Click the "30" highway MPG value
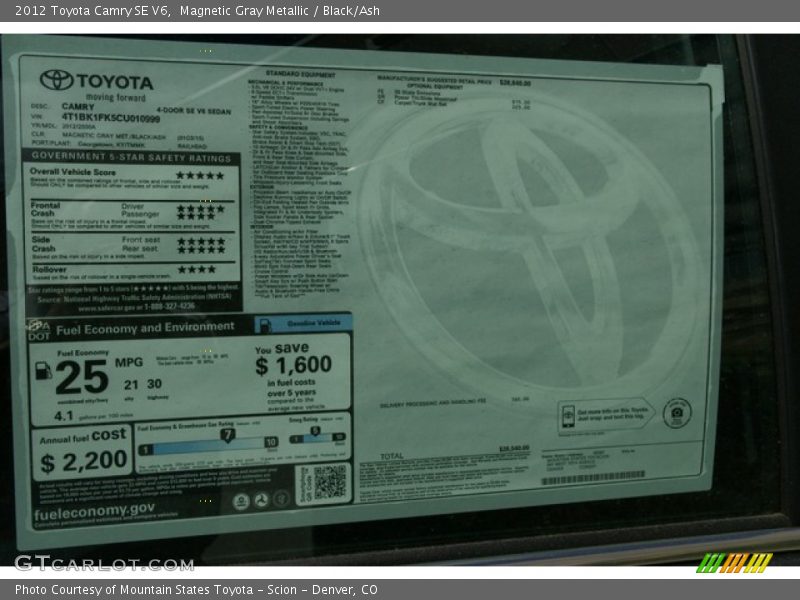Viewport: 800px width, 600px height. pyautogui.click(x=155, y=384)
